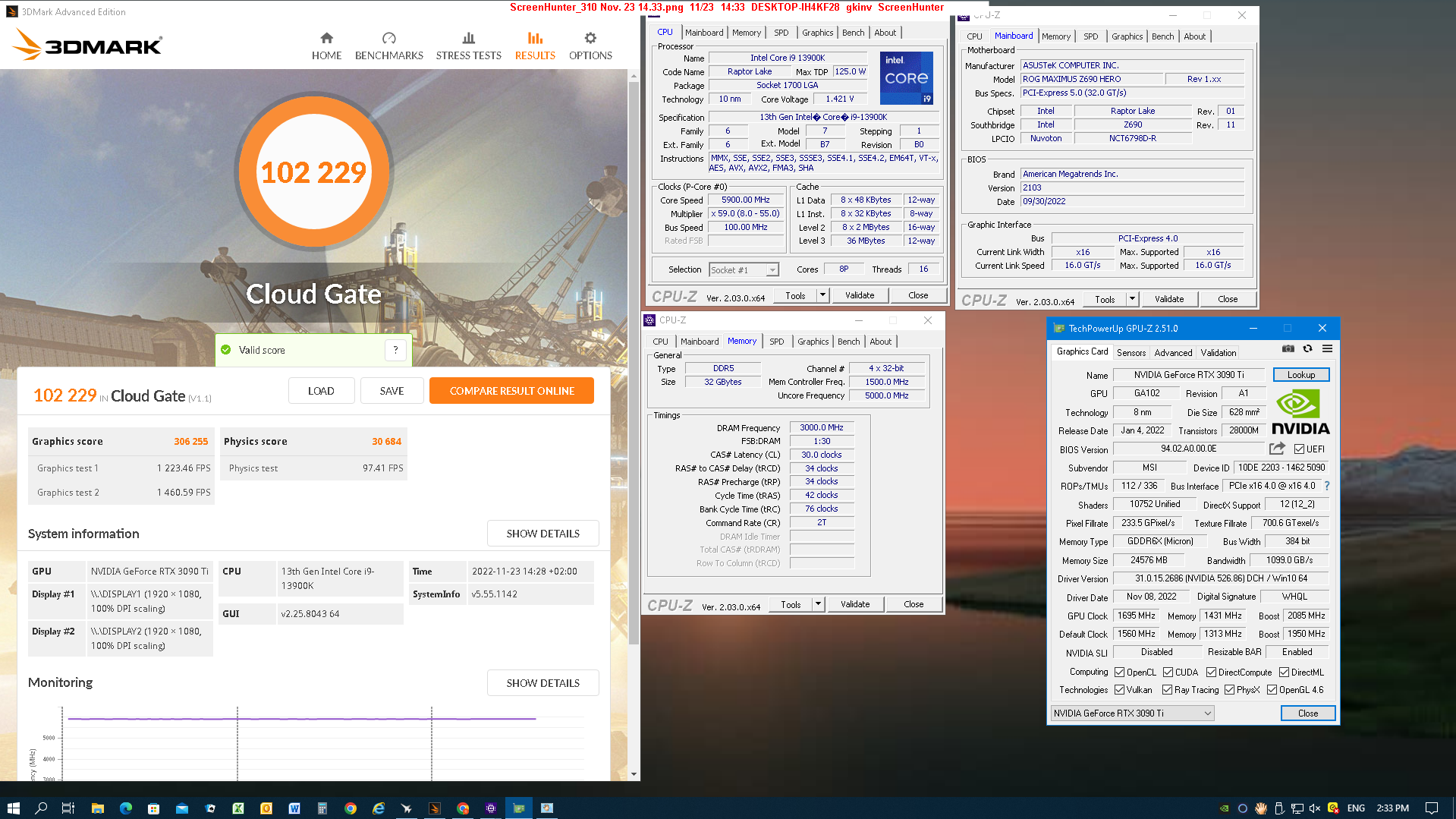Refresh GPU-Z readings with refresh icon
Screen dimensions: 1456x819
click(1307, 348)
